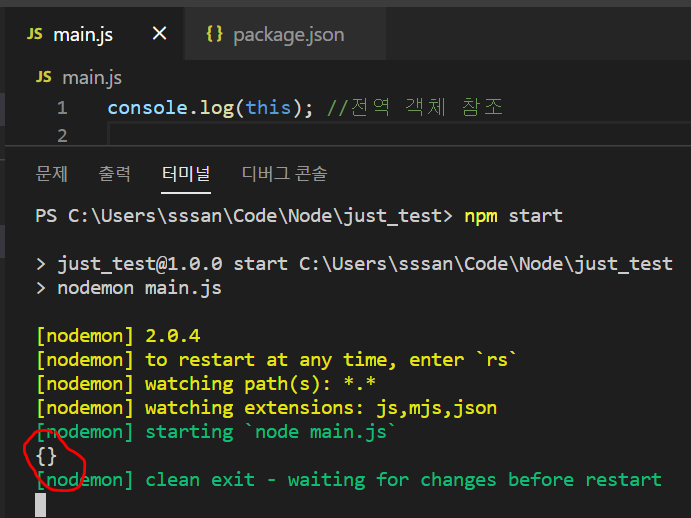
Task: Switch to the 디버그 콘솔 panel tab
Action: click(284, 173)
